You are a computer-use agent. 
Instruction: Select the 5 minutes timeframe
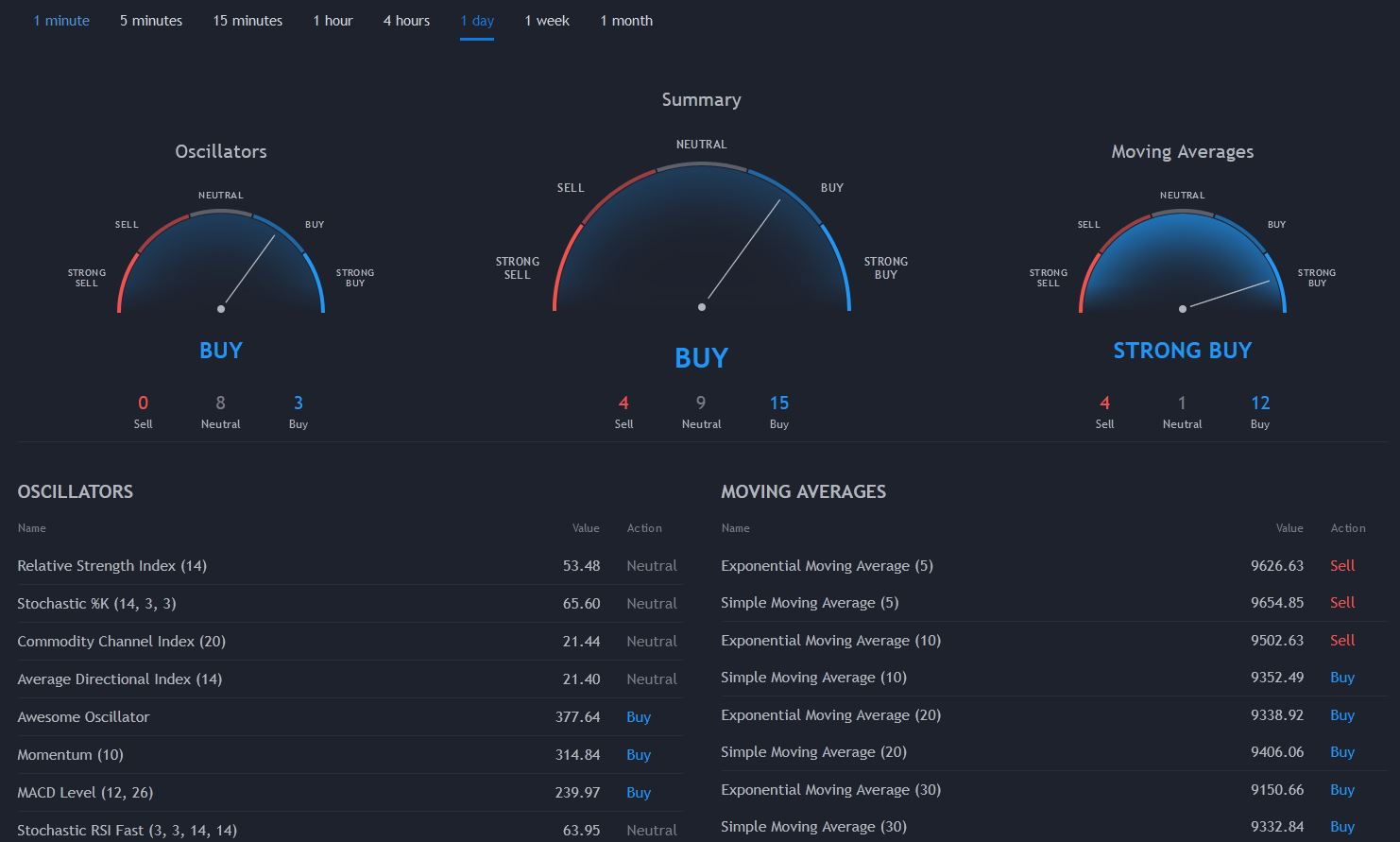tap(151, 21)
